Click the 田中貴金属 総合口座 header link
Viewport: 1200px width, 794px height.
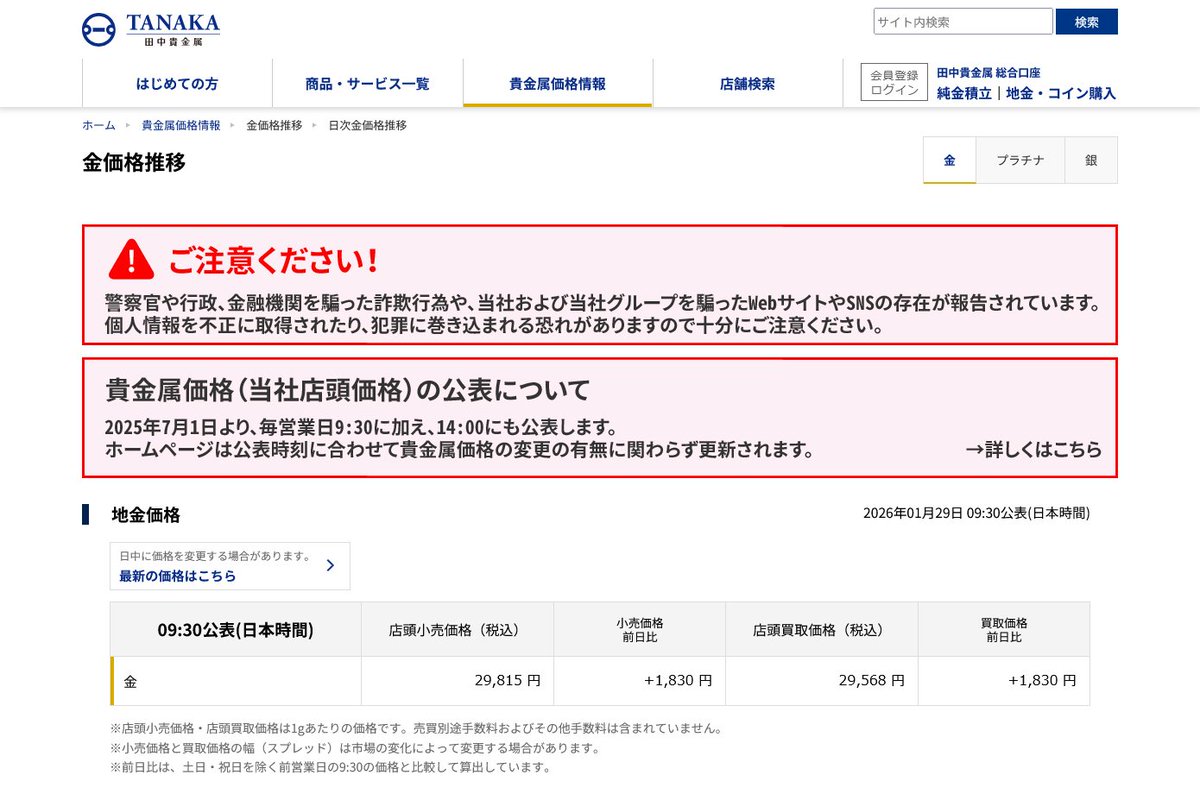click(991, 72)
